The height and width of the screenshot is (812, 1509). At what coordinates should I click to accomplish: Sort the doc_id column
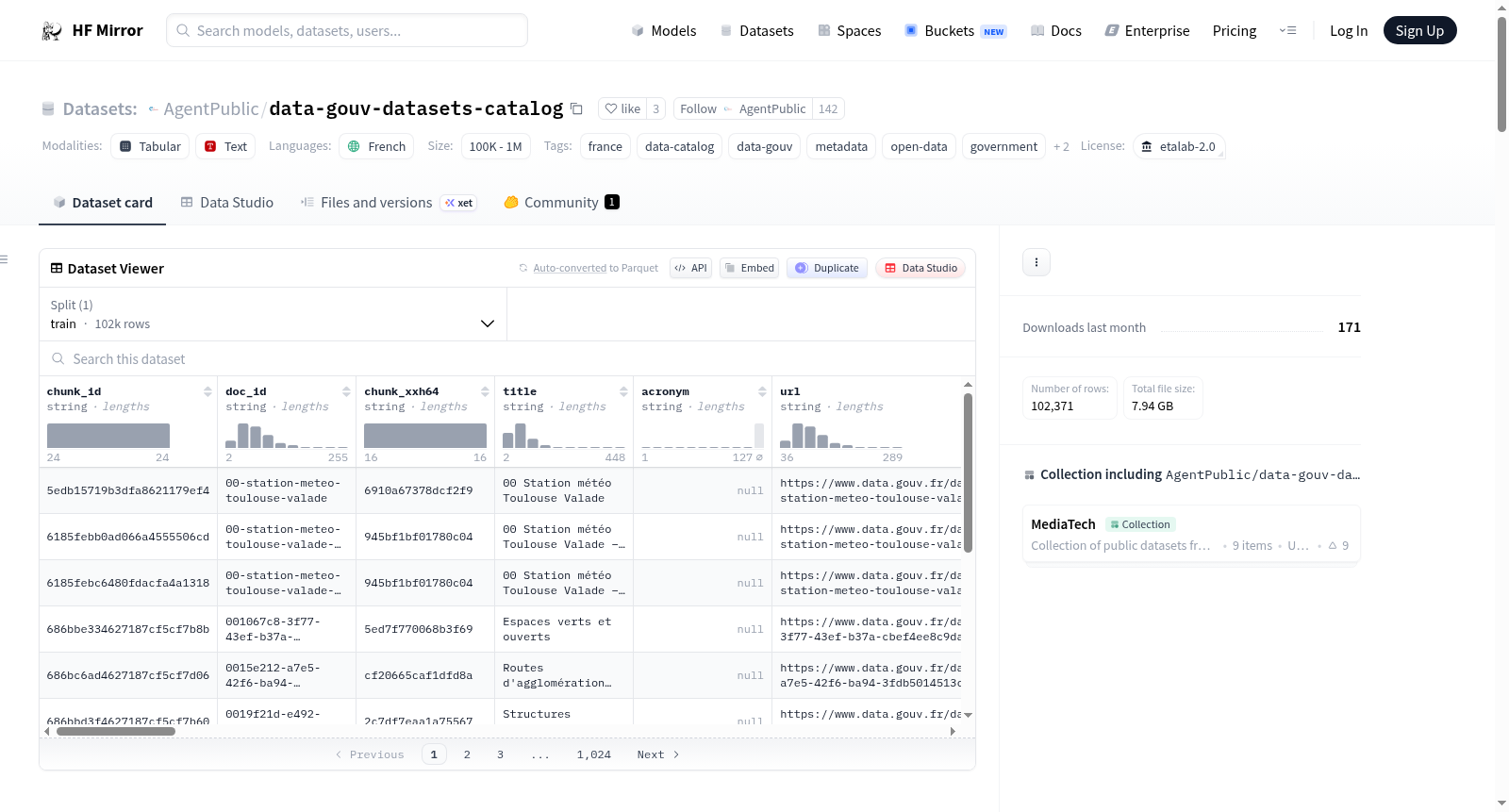point(346,391)
